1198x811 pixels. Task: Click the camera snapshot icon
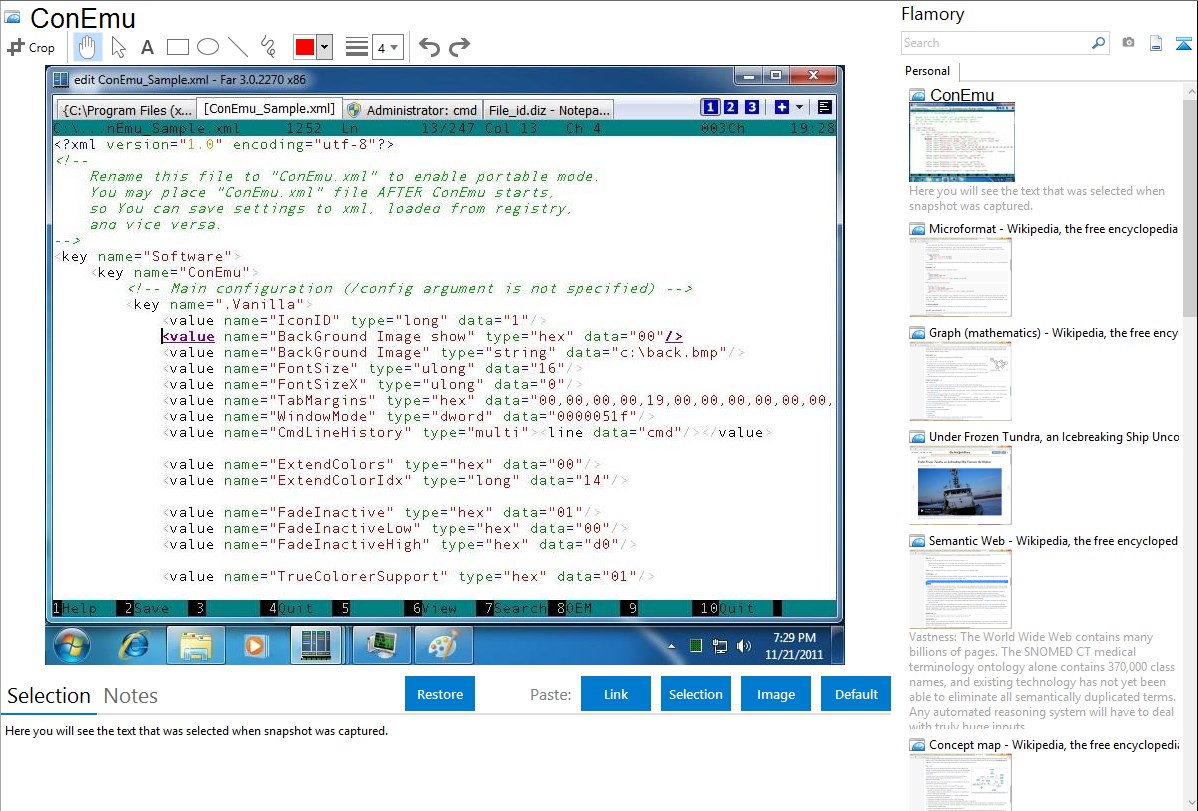click(1128, 43)
